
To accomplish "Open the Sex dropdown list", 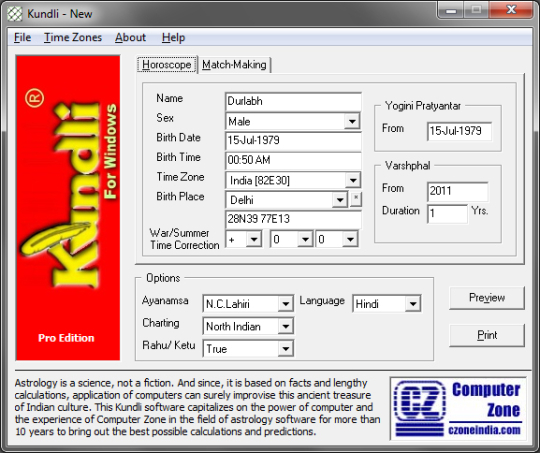I will (352, 121).
